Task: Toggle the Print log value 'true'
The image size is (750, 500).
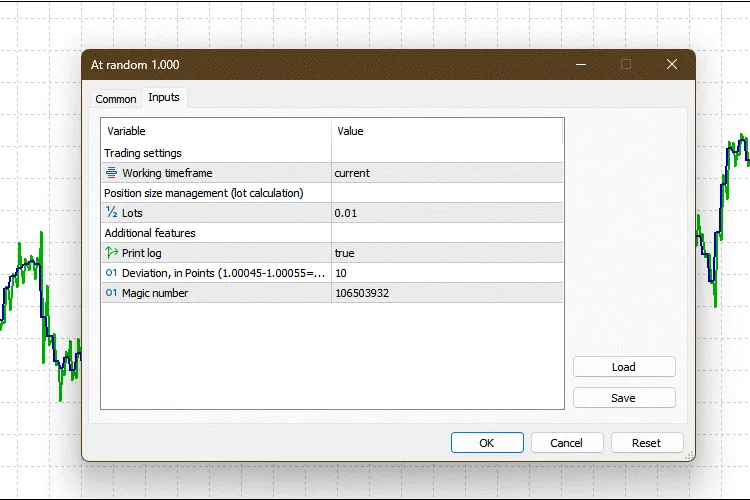Action: coord(447,253)
